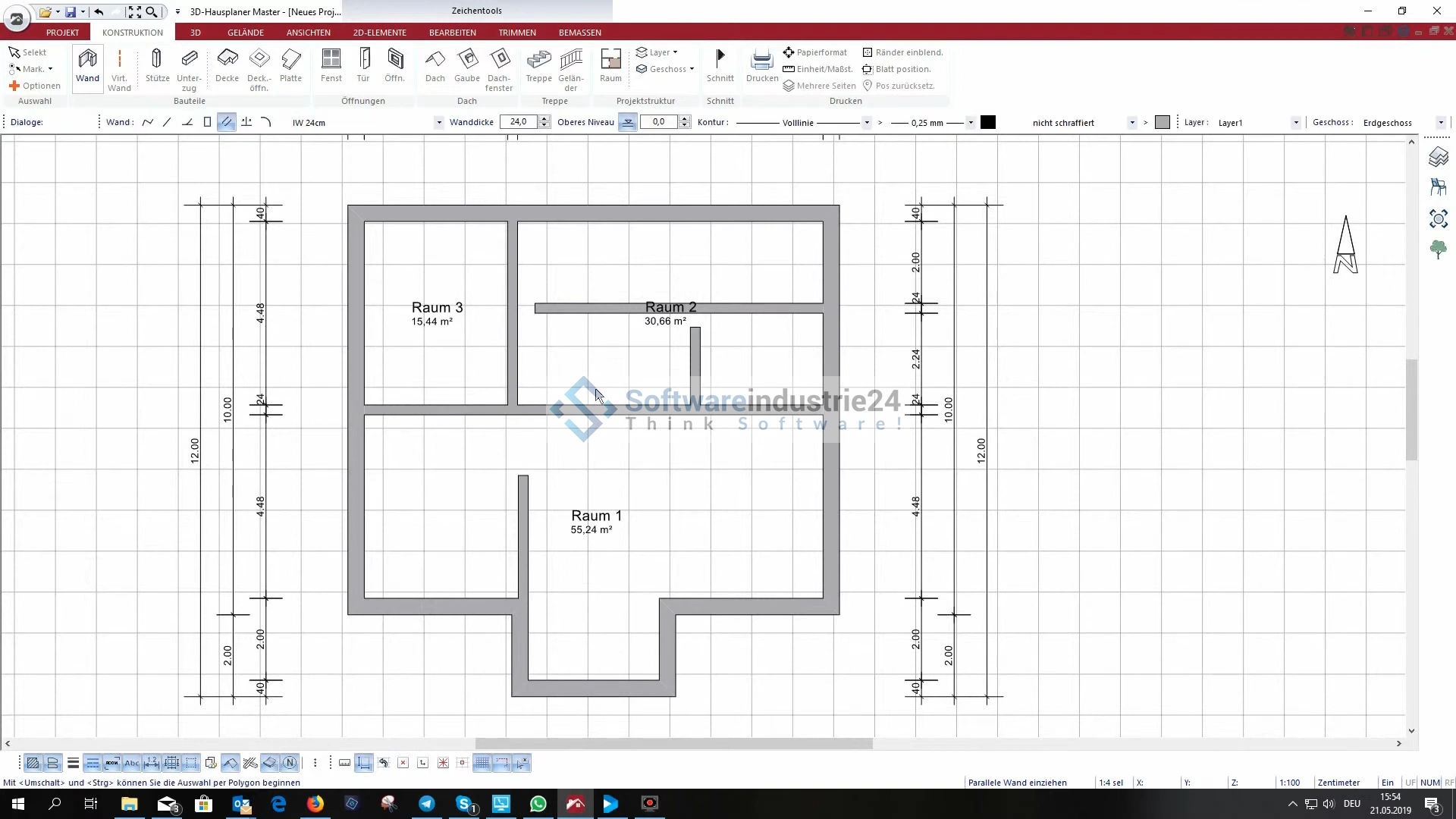Click the black contour color swatch
1456x819 pixels.
click(x=987, y=123)
